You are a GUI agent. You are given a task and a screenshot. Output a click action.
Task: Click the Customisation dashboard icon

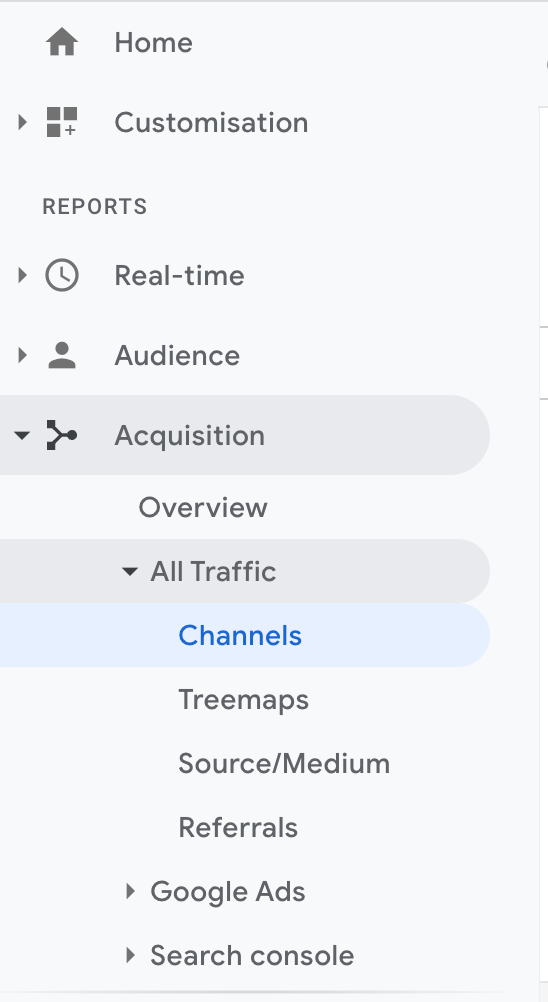62,122
